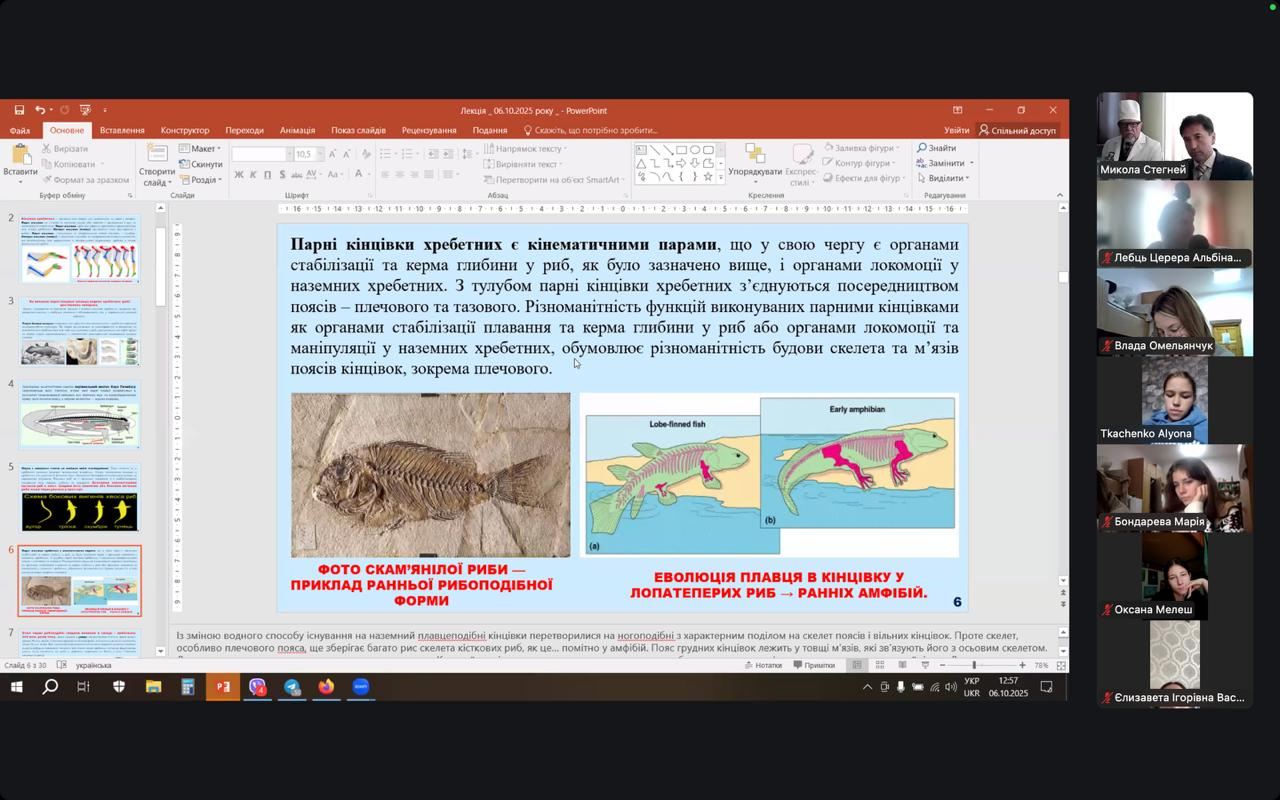The width and height of the screenshot is (1280, 800).
Task: Click the Упорядкувати (Arrange) icon
Action: (755, 154)
